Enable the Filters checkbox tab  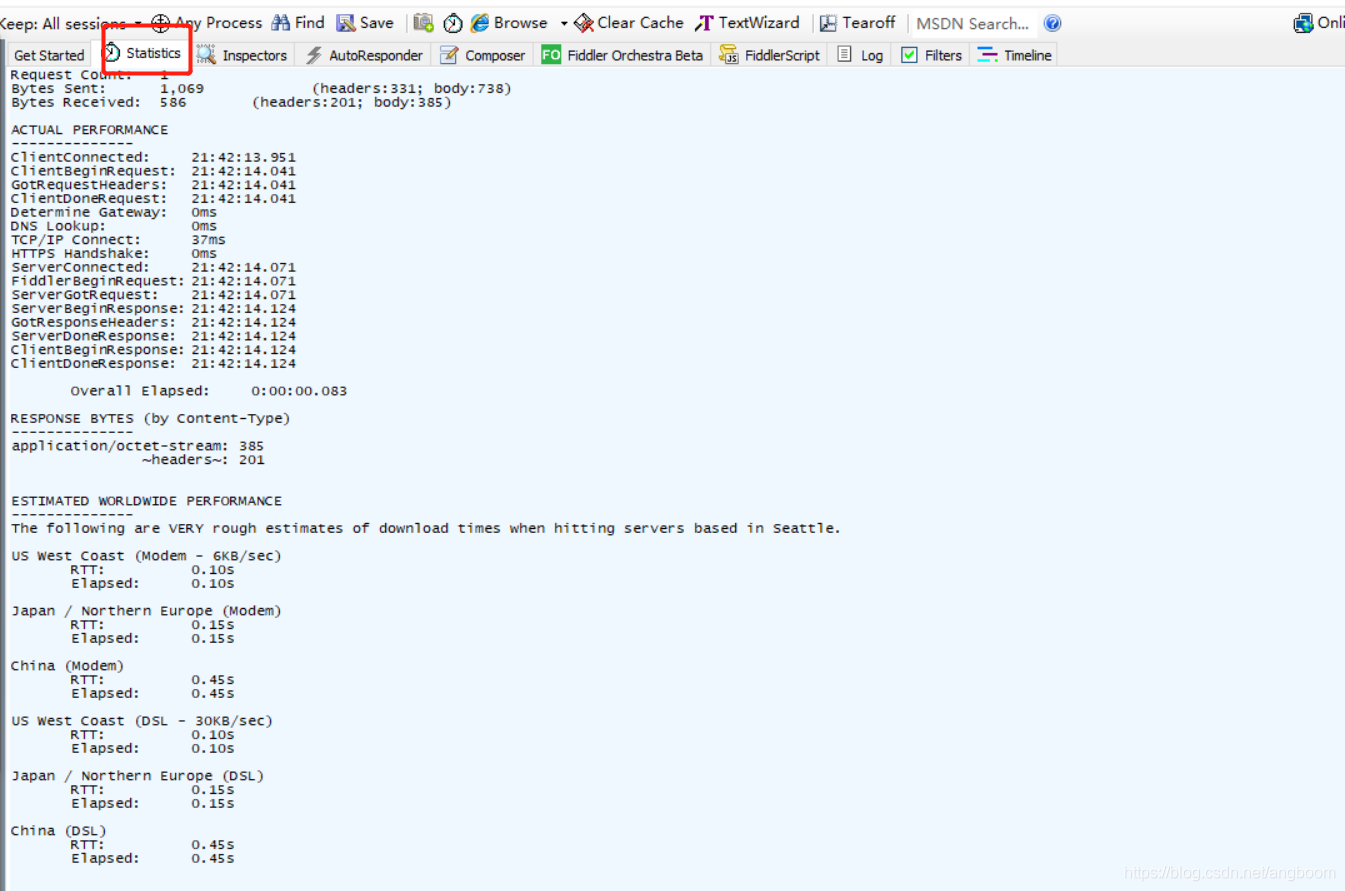910,56
